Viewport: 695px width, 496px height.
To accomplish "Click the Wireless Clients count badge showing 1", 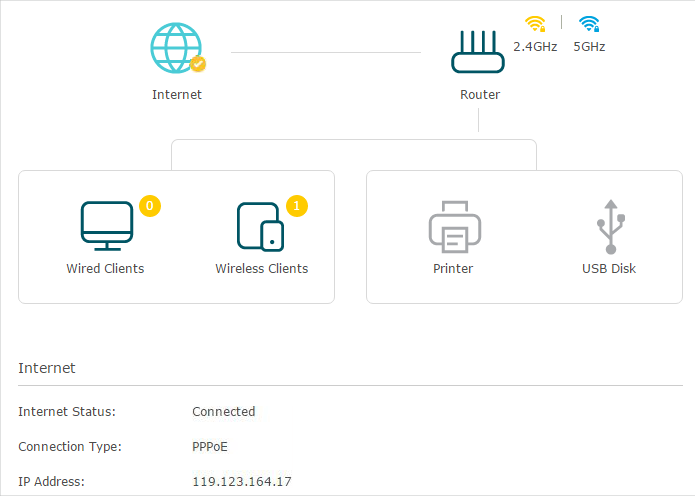I will [x=297, y=206].
